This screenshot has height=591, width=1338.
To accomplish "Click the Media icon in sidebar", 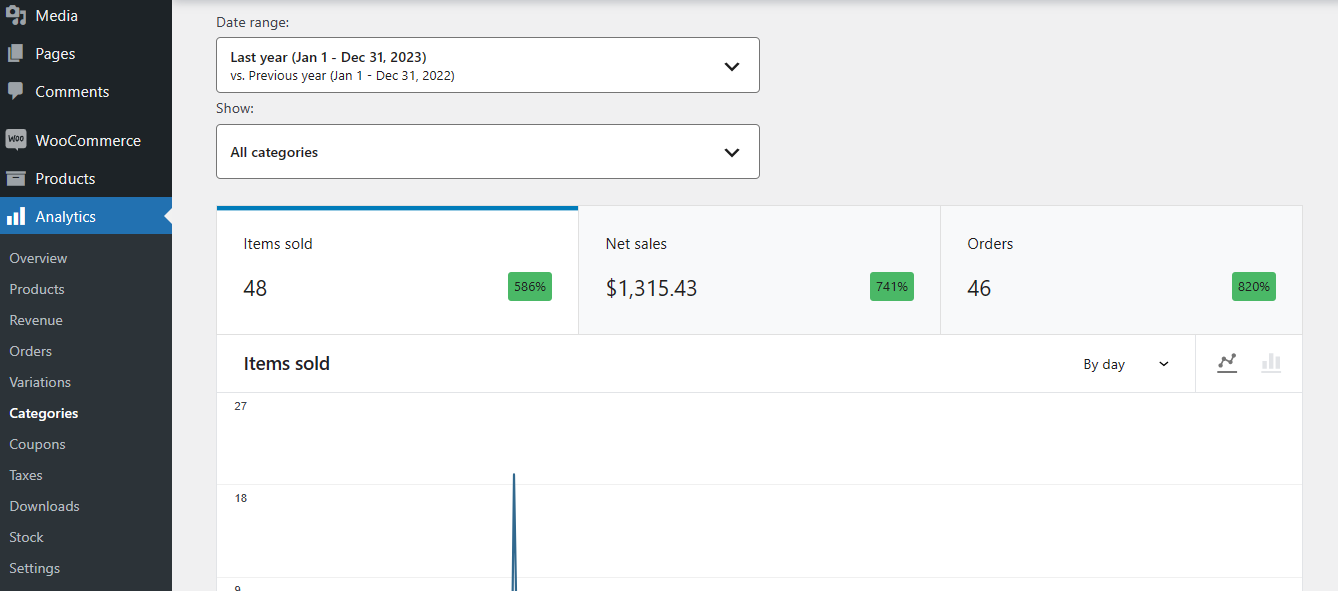I will (16, 16).
